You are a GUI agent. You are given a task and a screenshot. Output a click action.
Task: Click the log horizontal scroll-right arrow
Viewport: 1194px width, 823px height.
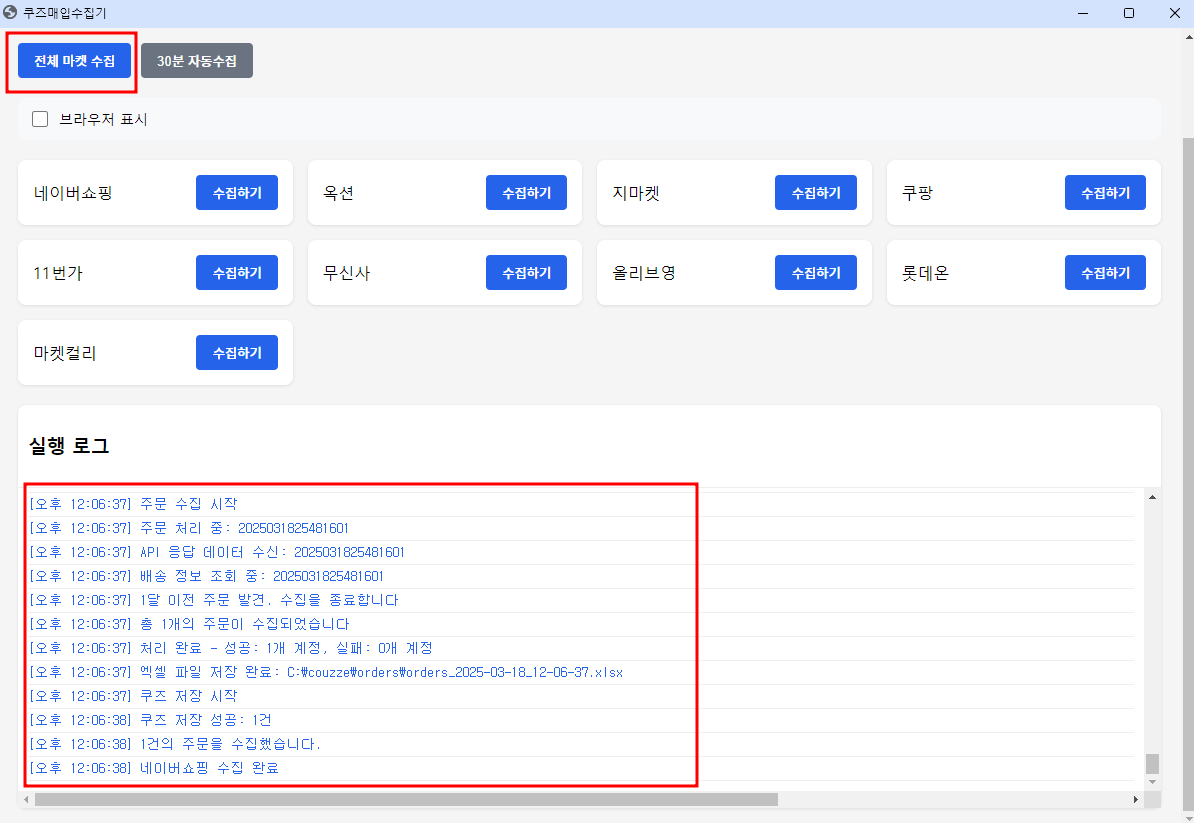pyautogui.click(x=1135, y=799)
